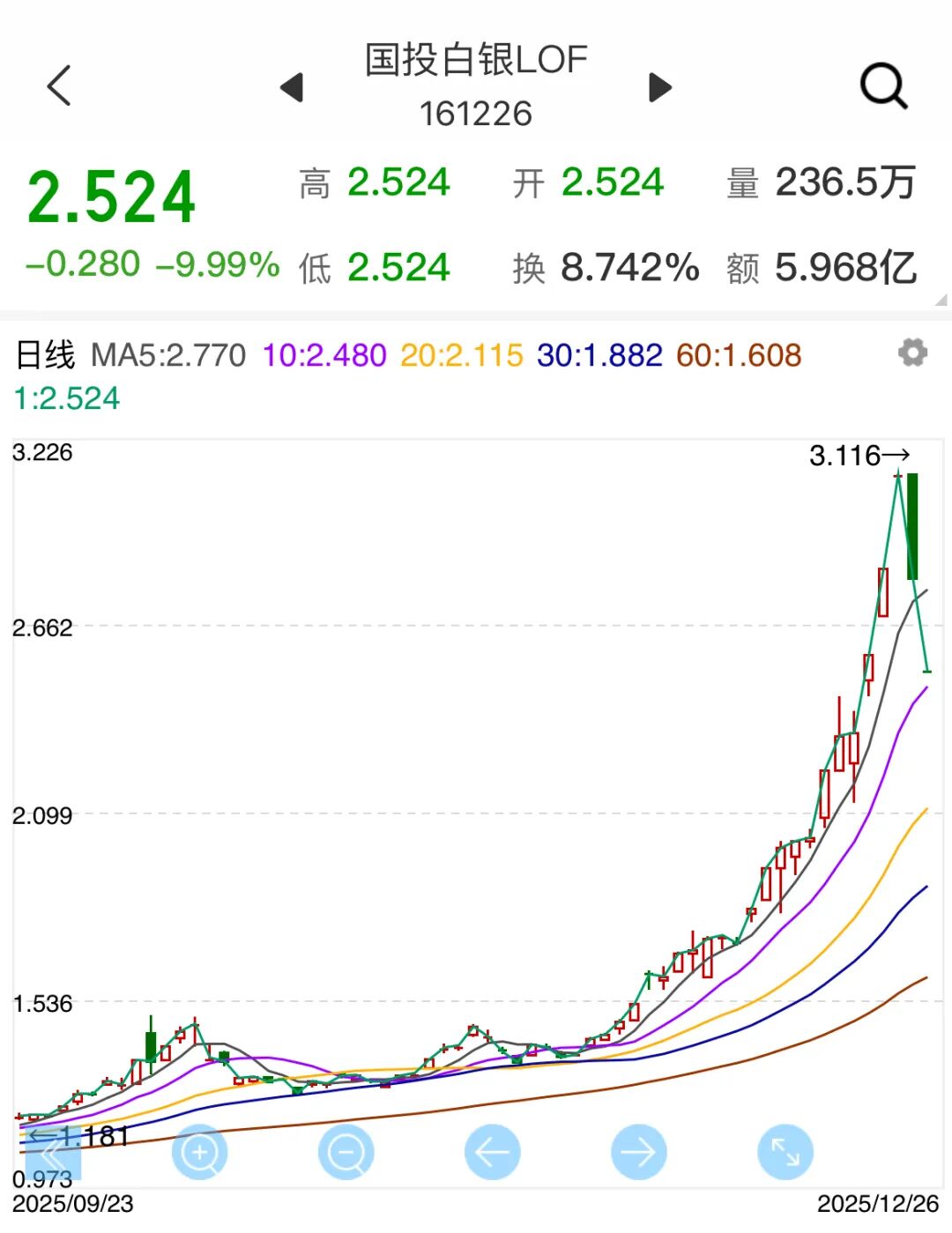Image resolution: width=952 pixels, height=1233 pixels.
Task: Tap the tall green candlestick near 3.116
Action: [913, 526]
